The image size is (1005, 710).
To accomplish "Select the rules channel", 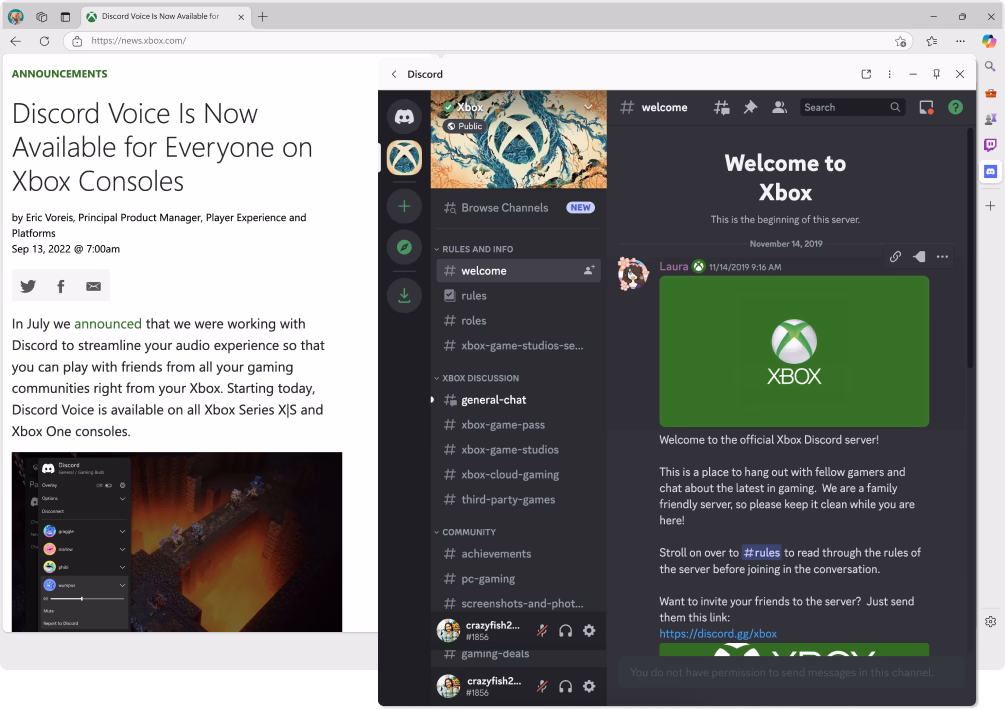I will [519, 296].
